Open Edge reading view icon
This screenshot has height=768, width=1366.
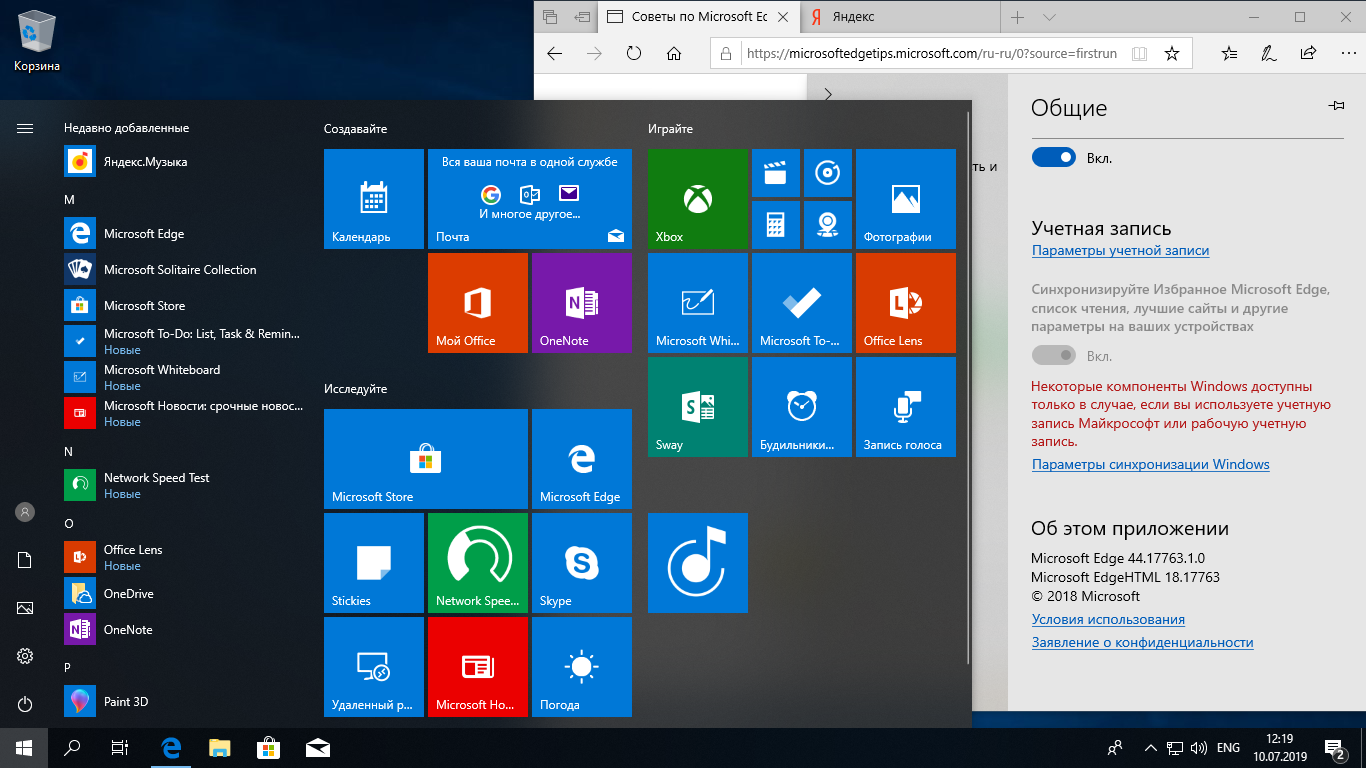(x=1138, y=53)
